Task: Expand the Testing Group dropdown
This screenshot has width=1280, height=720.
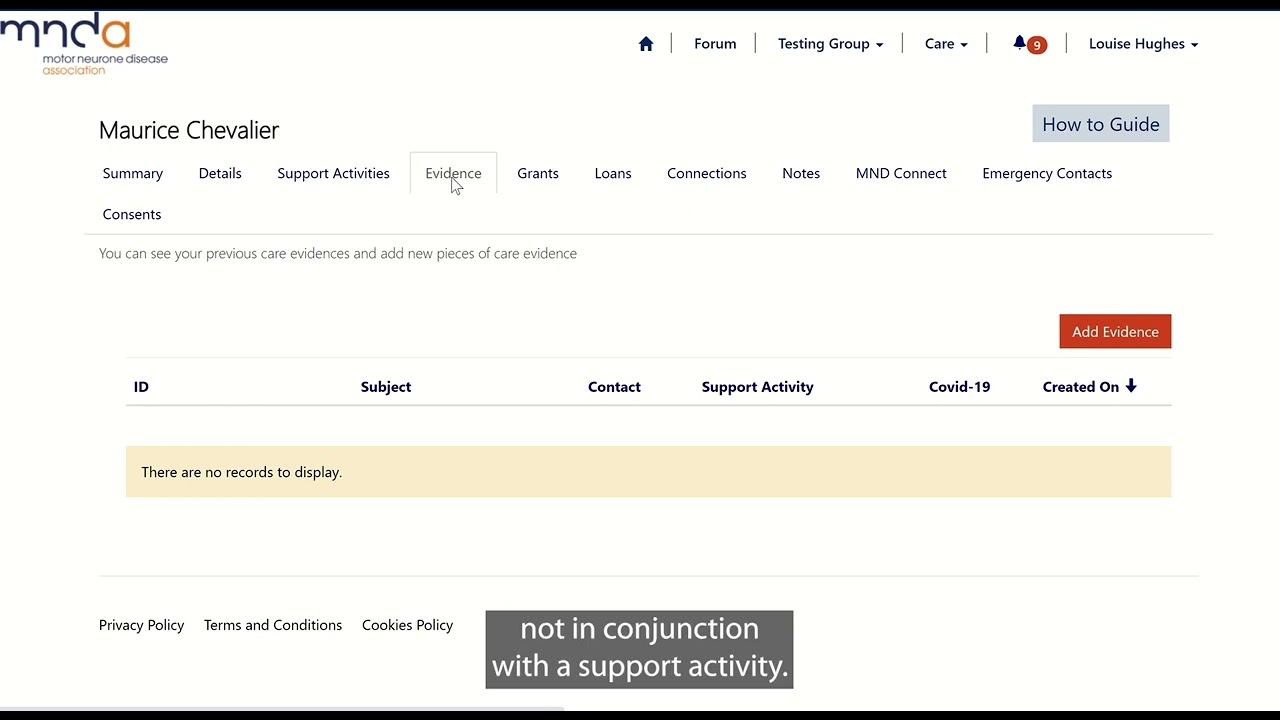Action: tap(830, 44)
